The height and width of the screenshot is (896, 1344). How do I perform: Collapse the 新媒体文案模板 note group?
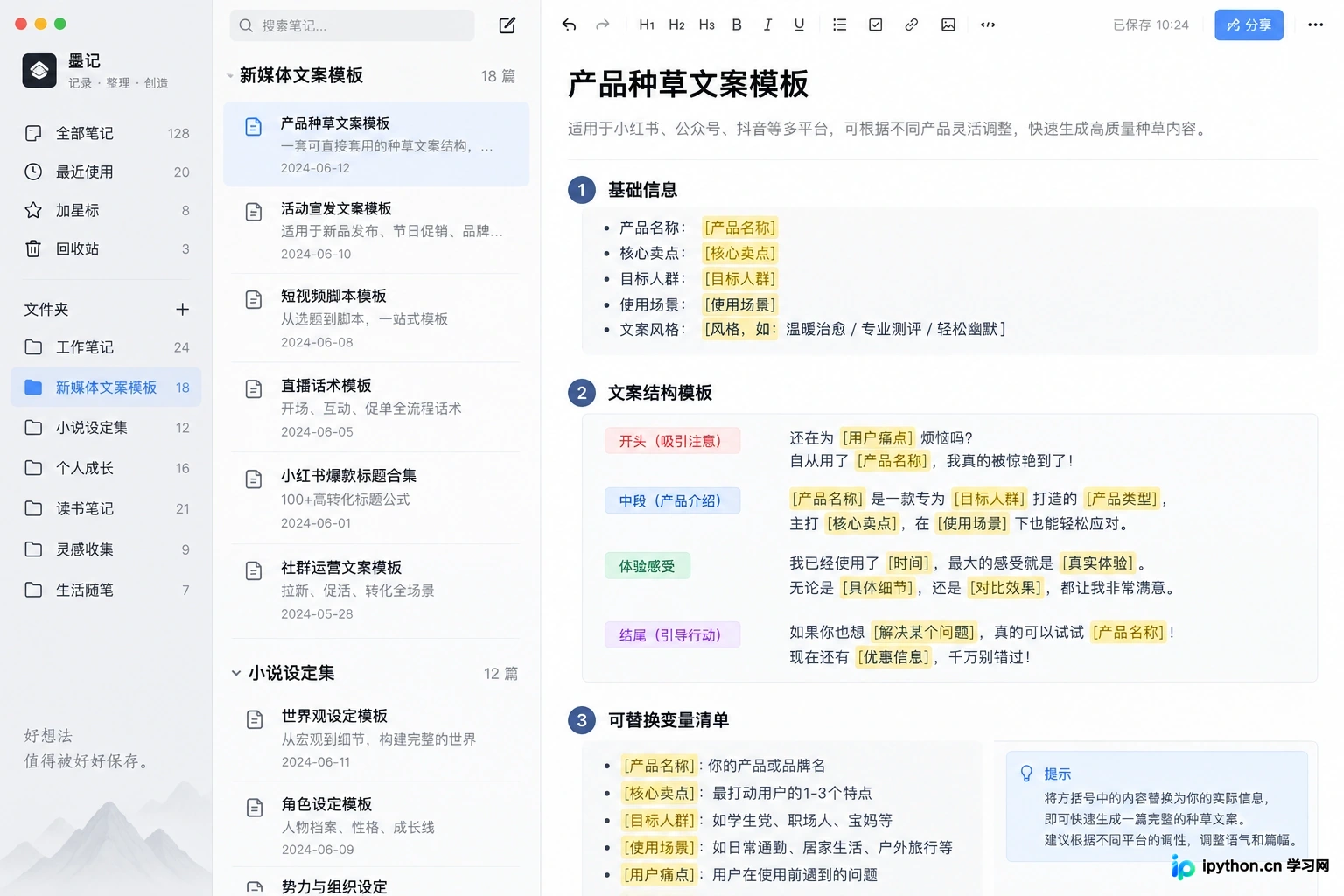click(x=230, y=76)
